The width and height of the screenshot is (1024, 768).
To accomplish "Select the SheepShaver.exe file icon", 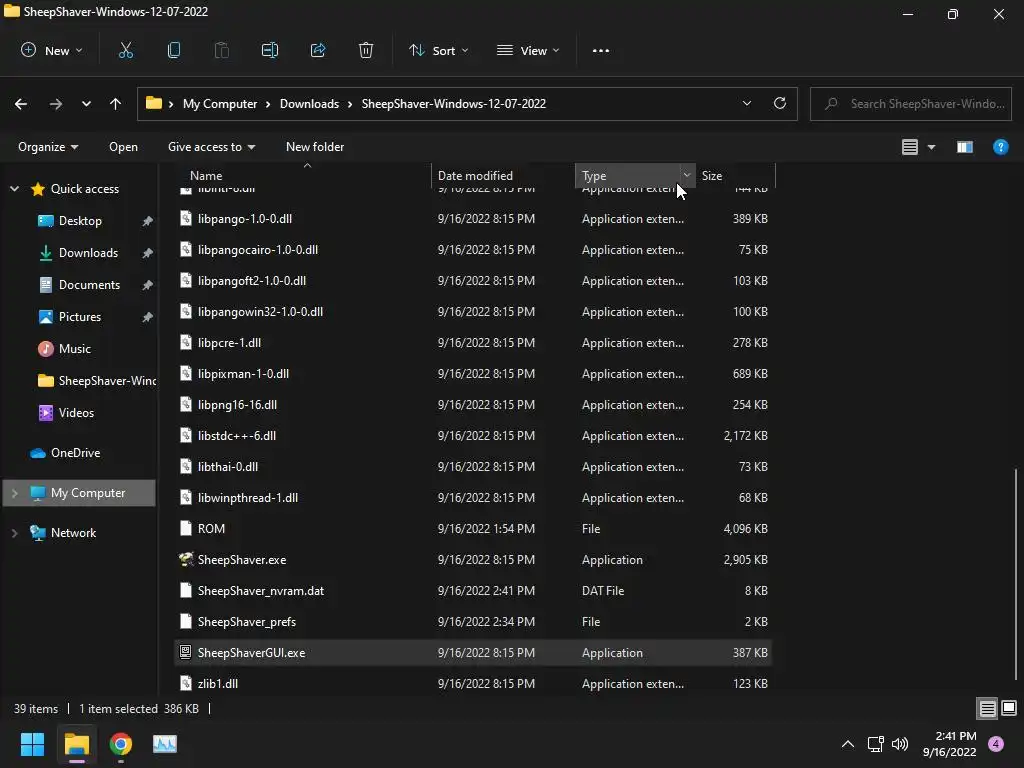I will tap(186, 559).
